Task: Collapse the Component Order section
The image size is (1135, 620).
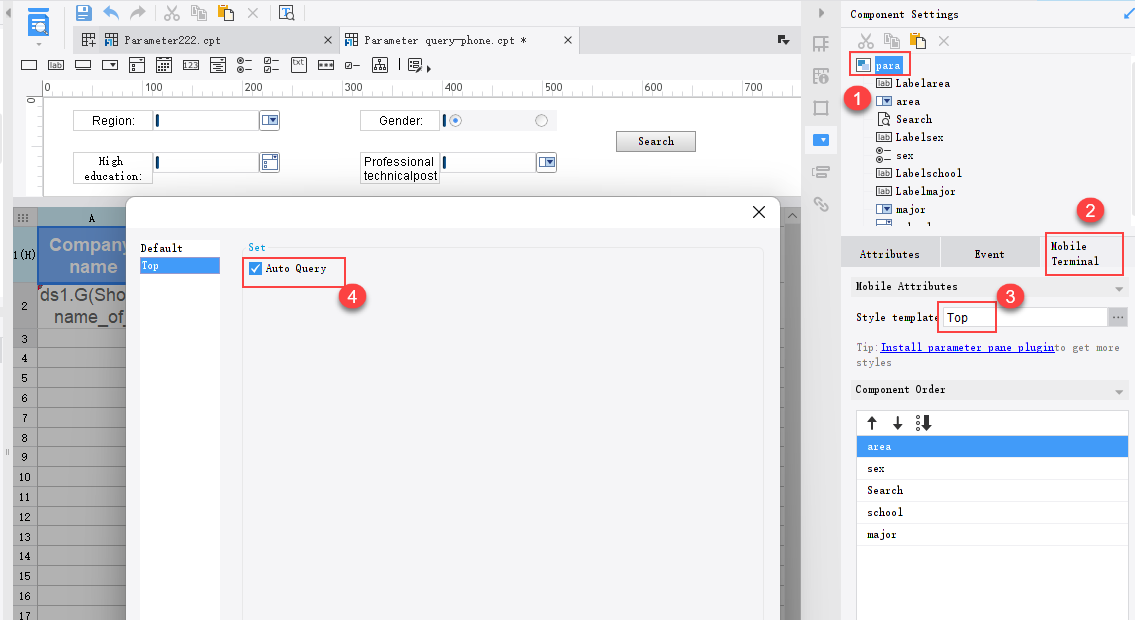Action: (1119, 391)
